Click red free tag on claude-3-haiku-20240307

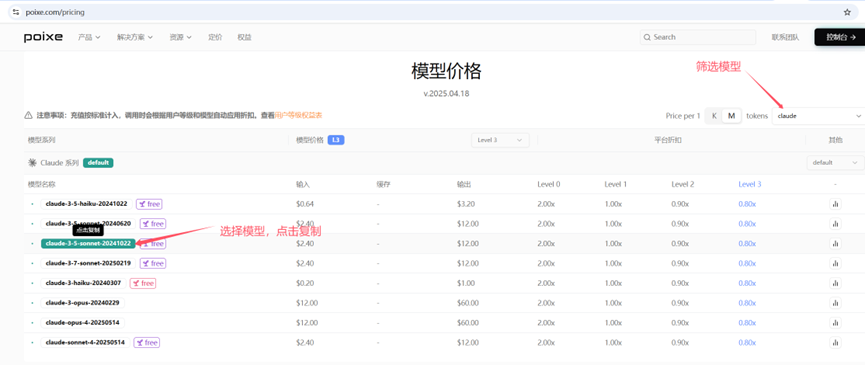143,283
